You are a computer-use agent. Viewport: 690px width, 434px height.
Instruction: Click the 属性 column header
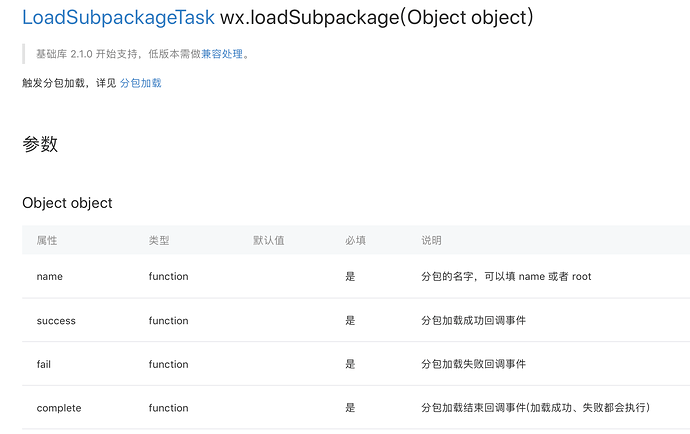click(47, 241)
